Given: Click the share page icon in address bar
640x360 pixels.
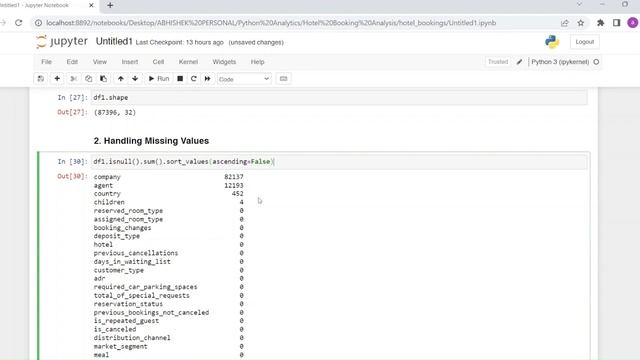Looking at the screenshot, I should [x=564, y=23].
